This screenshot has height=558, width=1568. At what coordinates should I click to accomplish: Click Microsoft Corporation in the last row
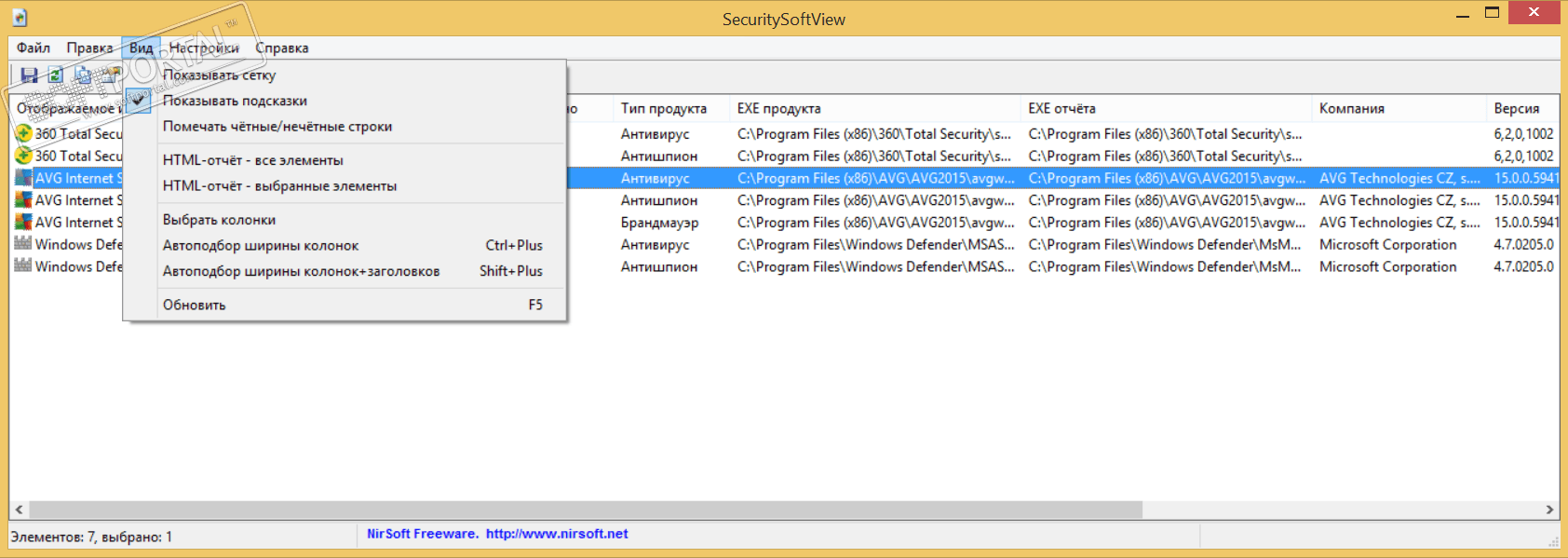coord(1387,266)
